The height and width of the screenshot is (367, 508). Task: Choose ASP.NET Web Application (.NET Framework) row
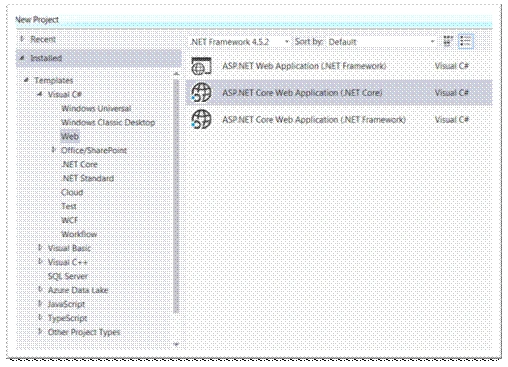pyautogui.click(x=339, y=66)
